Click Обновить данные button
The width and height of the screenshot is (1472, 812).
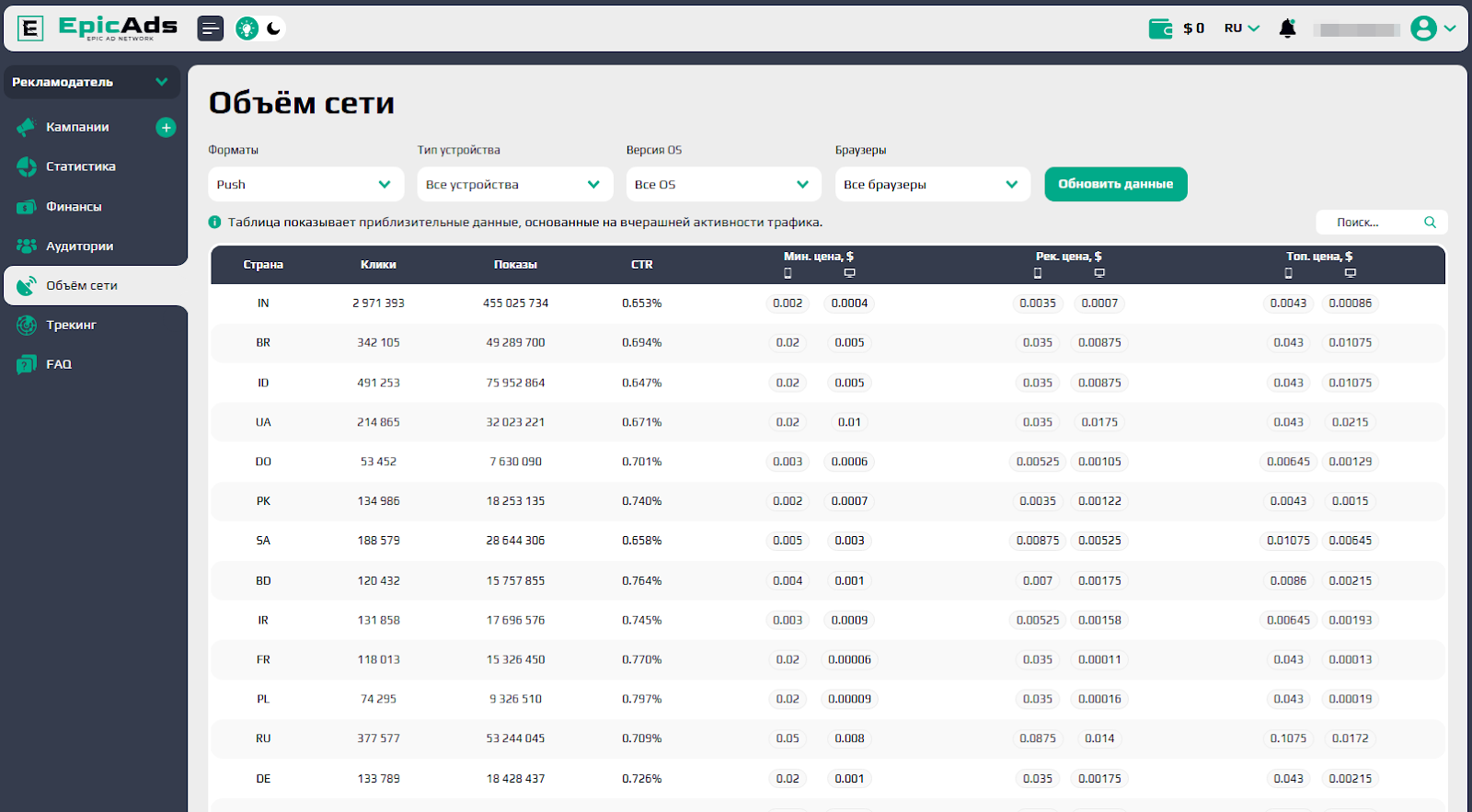1115,184
